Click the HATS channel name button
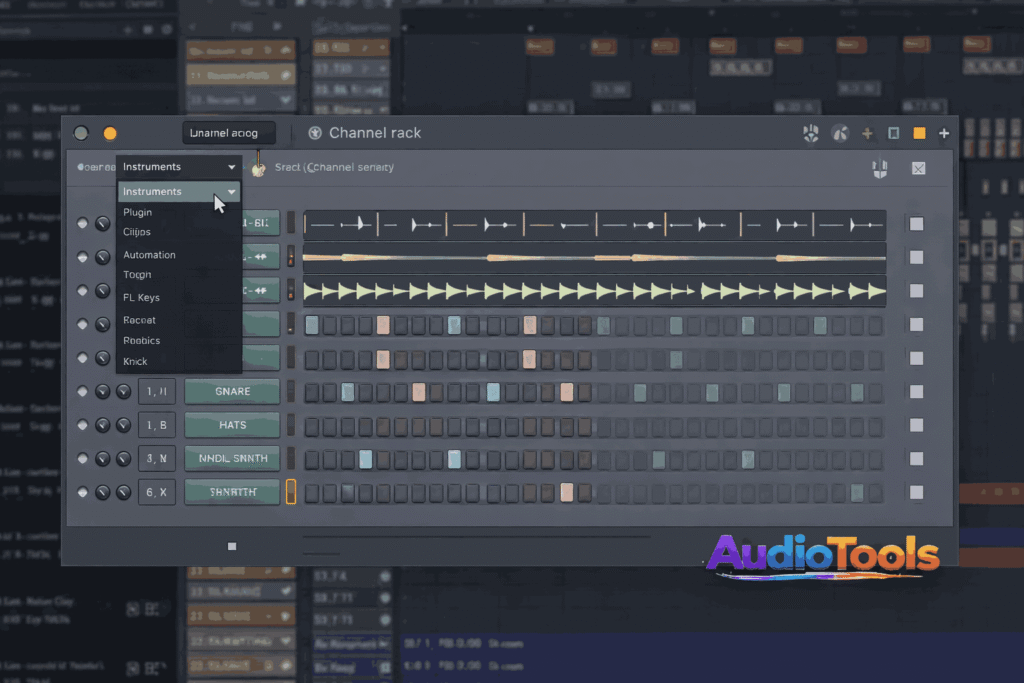Viewport: 1024px width, 683px height. [232, 425]
